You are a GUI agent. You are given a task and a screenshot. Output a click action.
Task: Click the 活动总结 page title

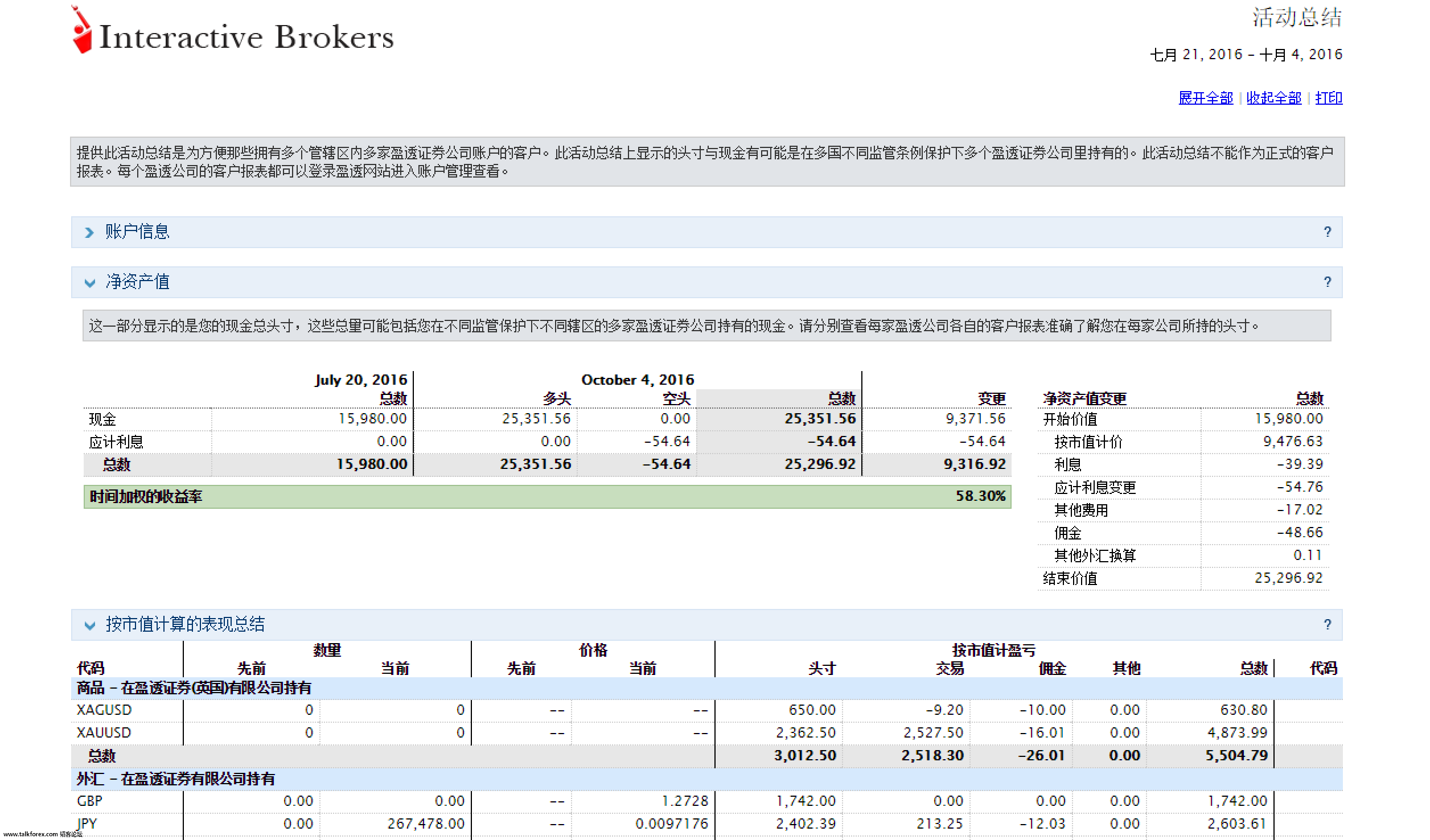coord(1297,18)
